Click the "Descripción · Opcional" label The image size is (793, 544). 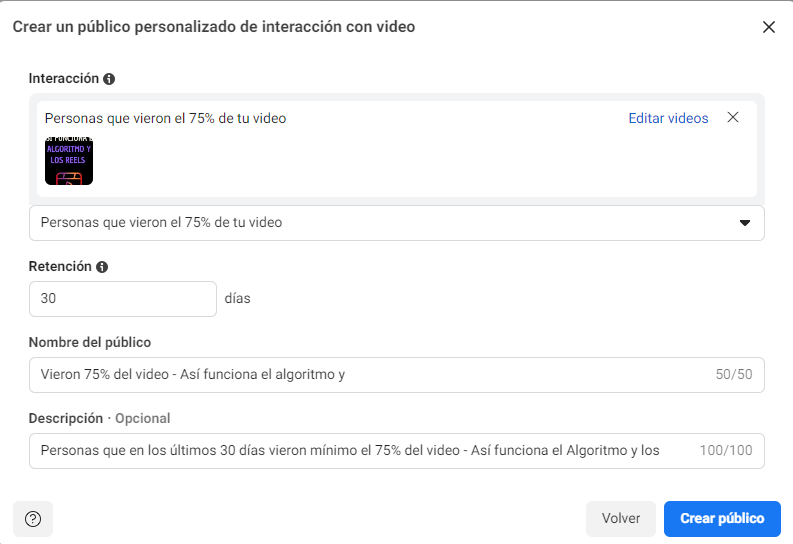point(100,418)
